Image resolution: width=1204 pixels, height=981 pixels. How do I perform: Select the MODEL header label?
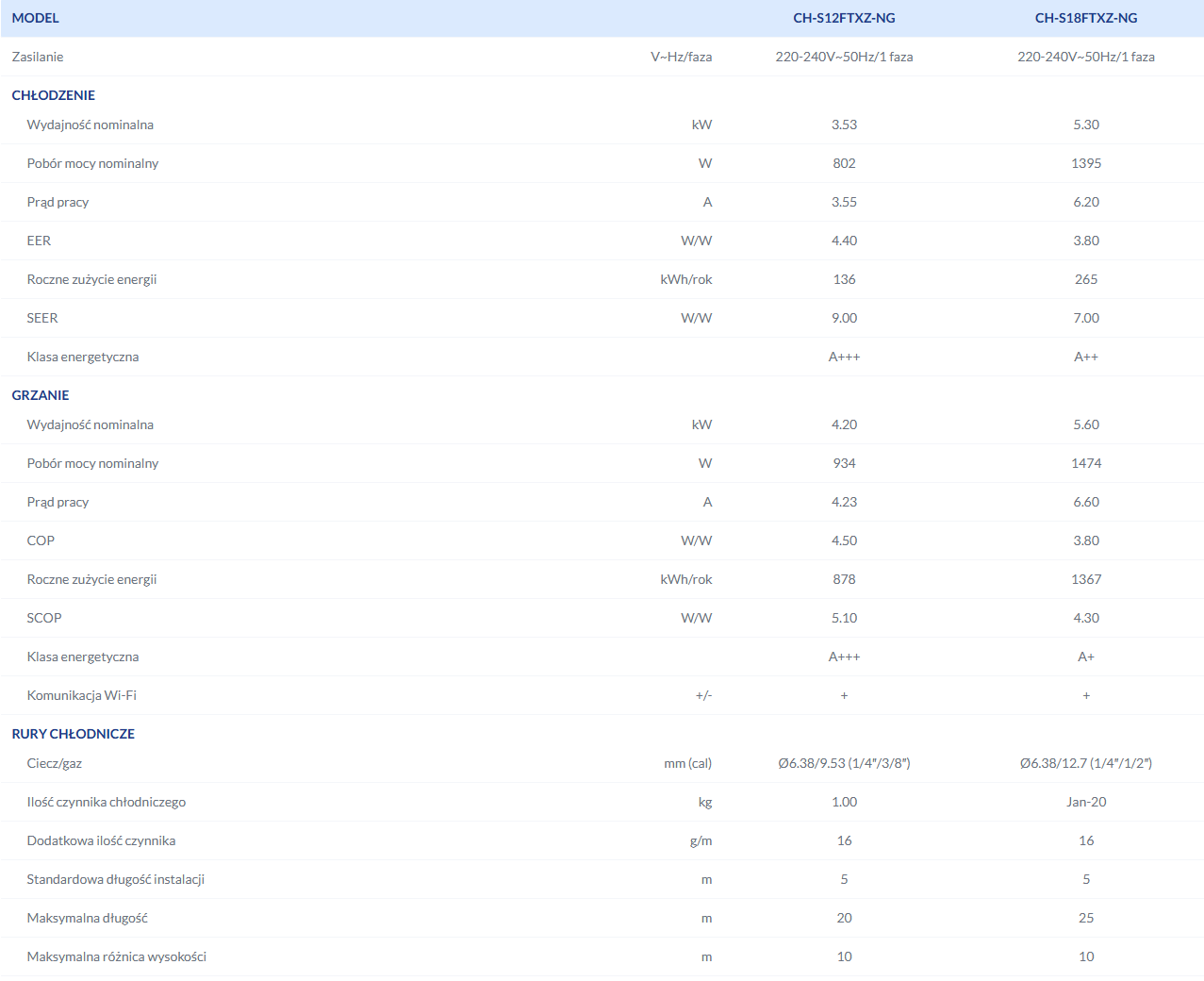click(x=36, y=18)
